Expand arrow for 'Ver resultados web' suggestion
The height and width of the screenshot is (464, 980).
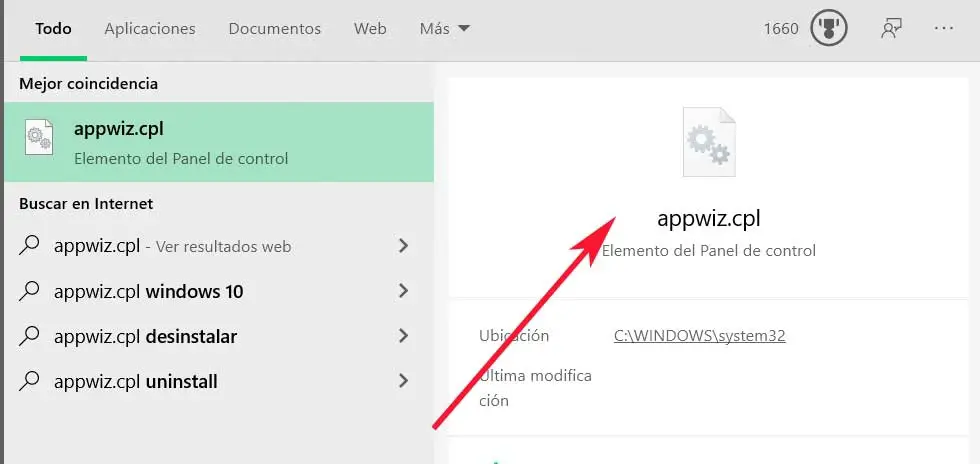click(404, 246)
